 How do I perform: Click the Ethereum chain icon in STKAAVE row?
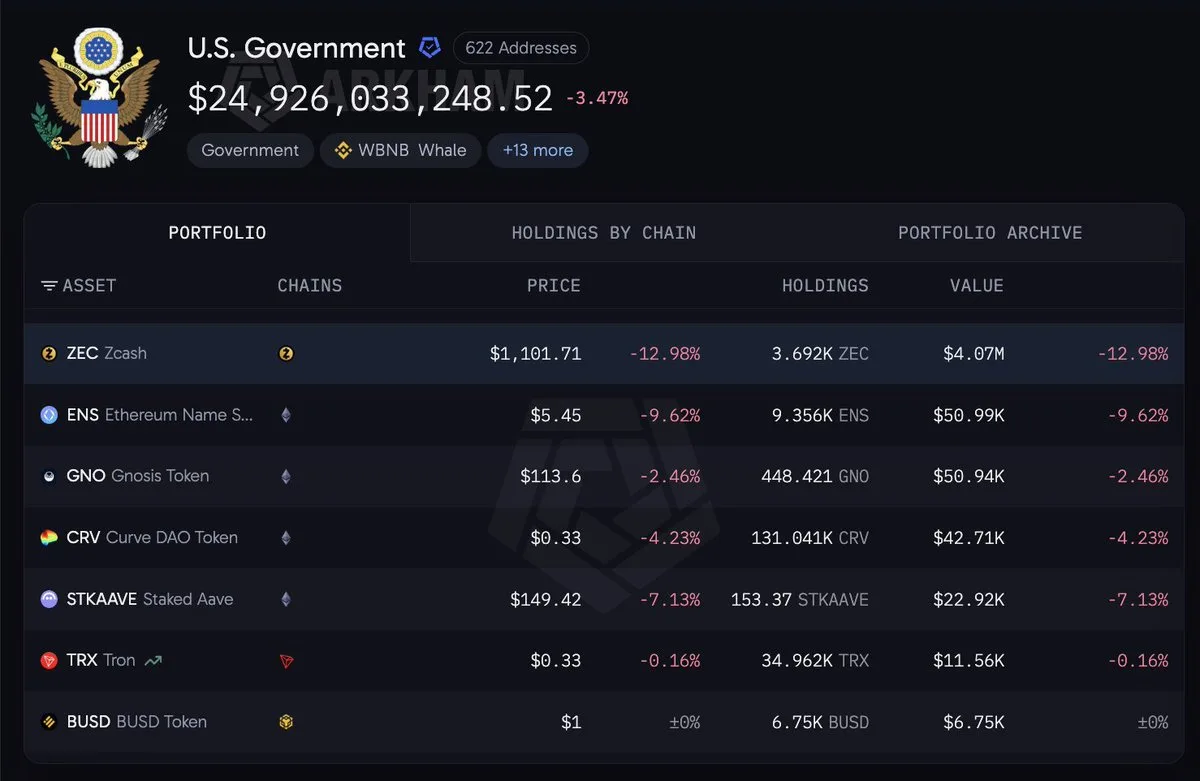pyautogui.click(x=286, y=599)
